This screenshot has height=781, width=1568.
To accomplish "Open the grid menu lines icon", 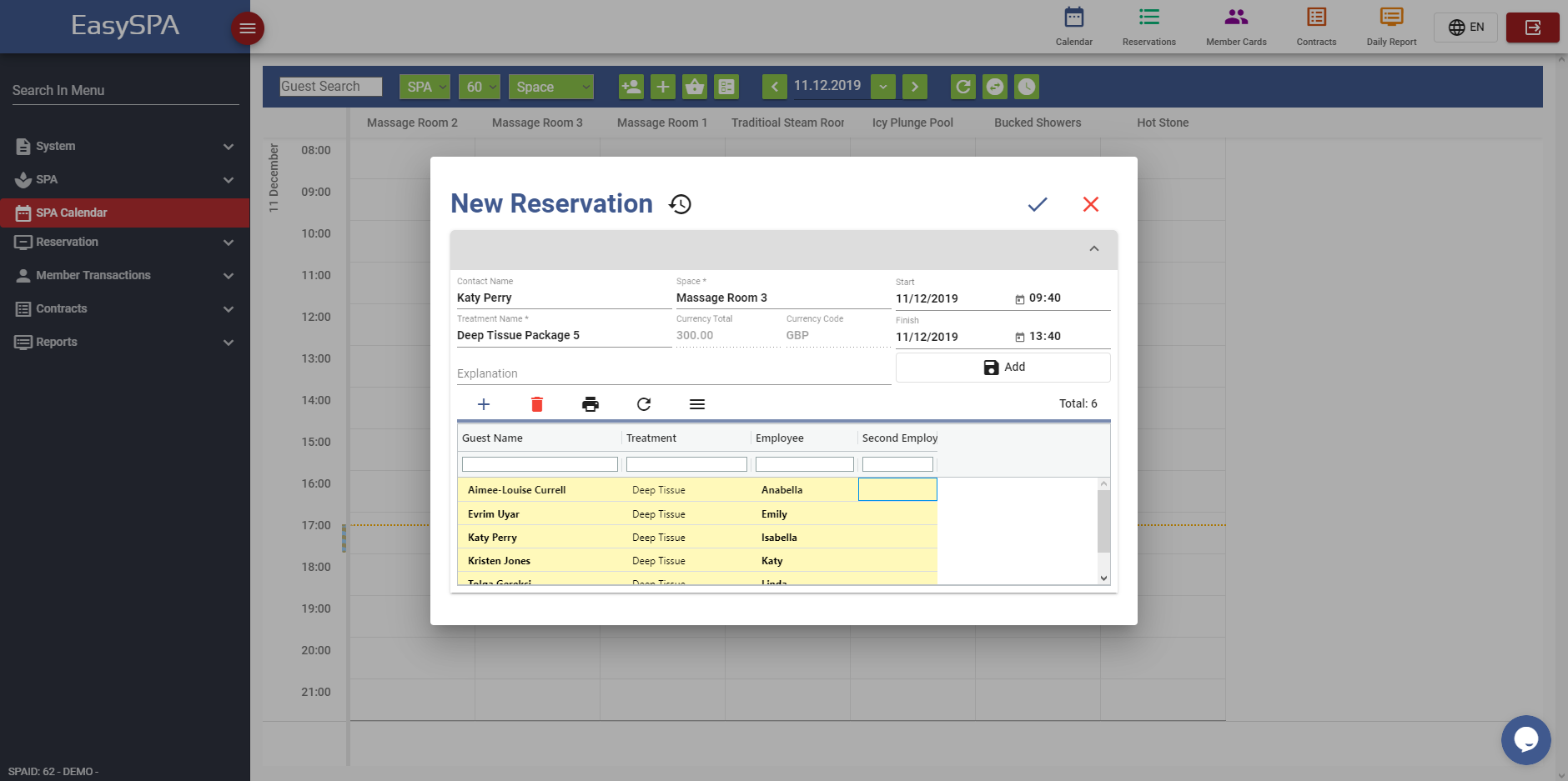I will coord(697,404).
